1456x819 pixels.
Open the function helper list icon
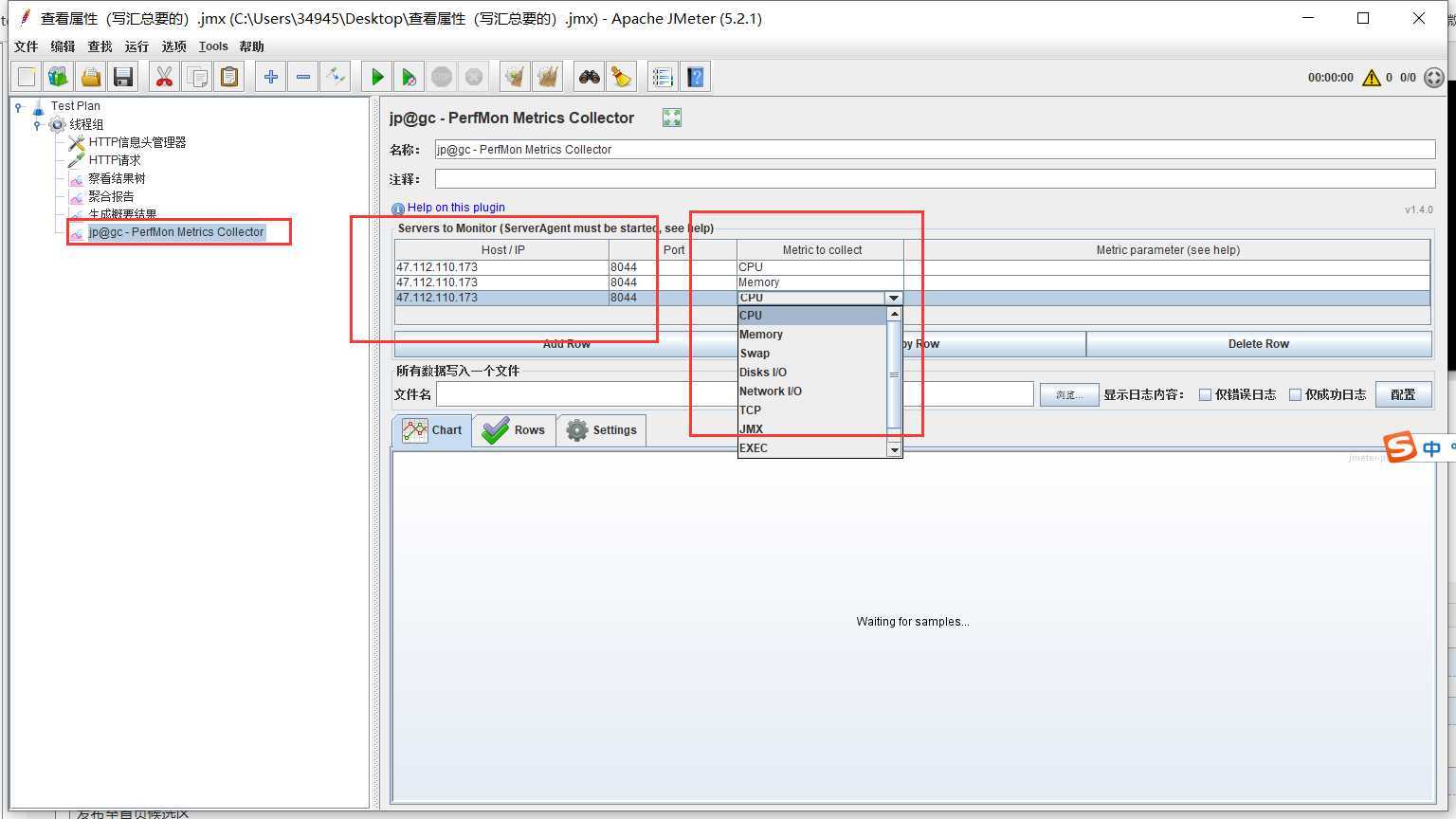tap(664, 77)
